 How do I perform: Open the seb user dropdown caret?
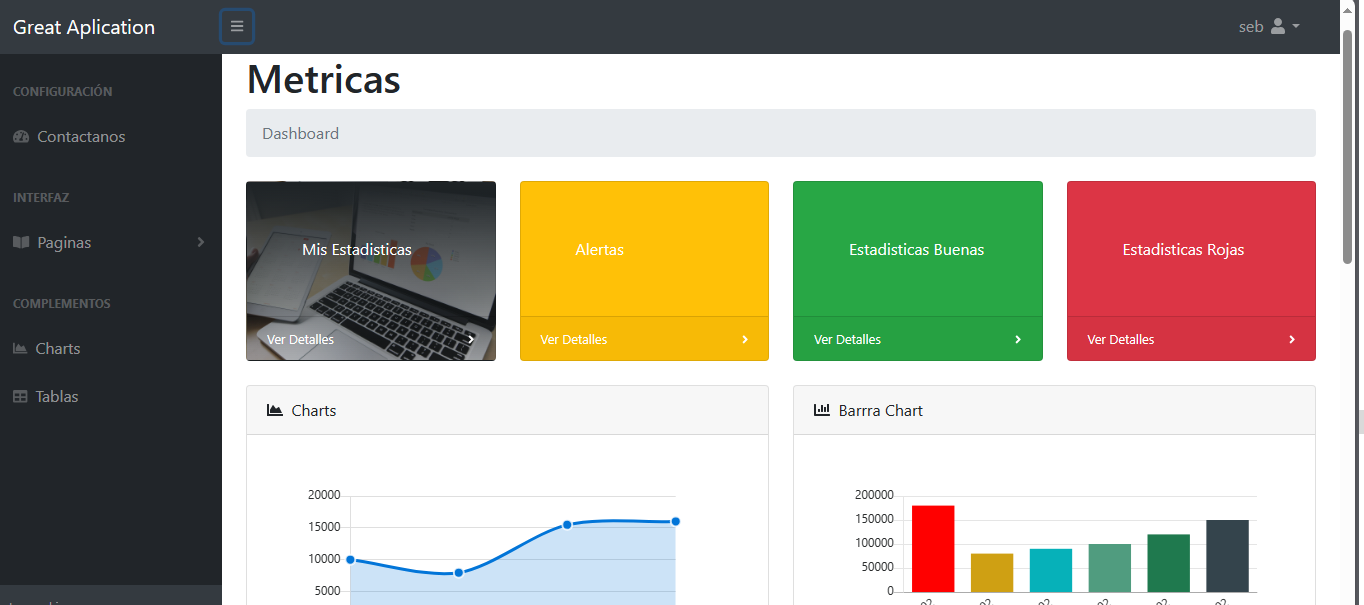(x=1296, y=27)
